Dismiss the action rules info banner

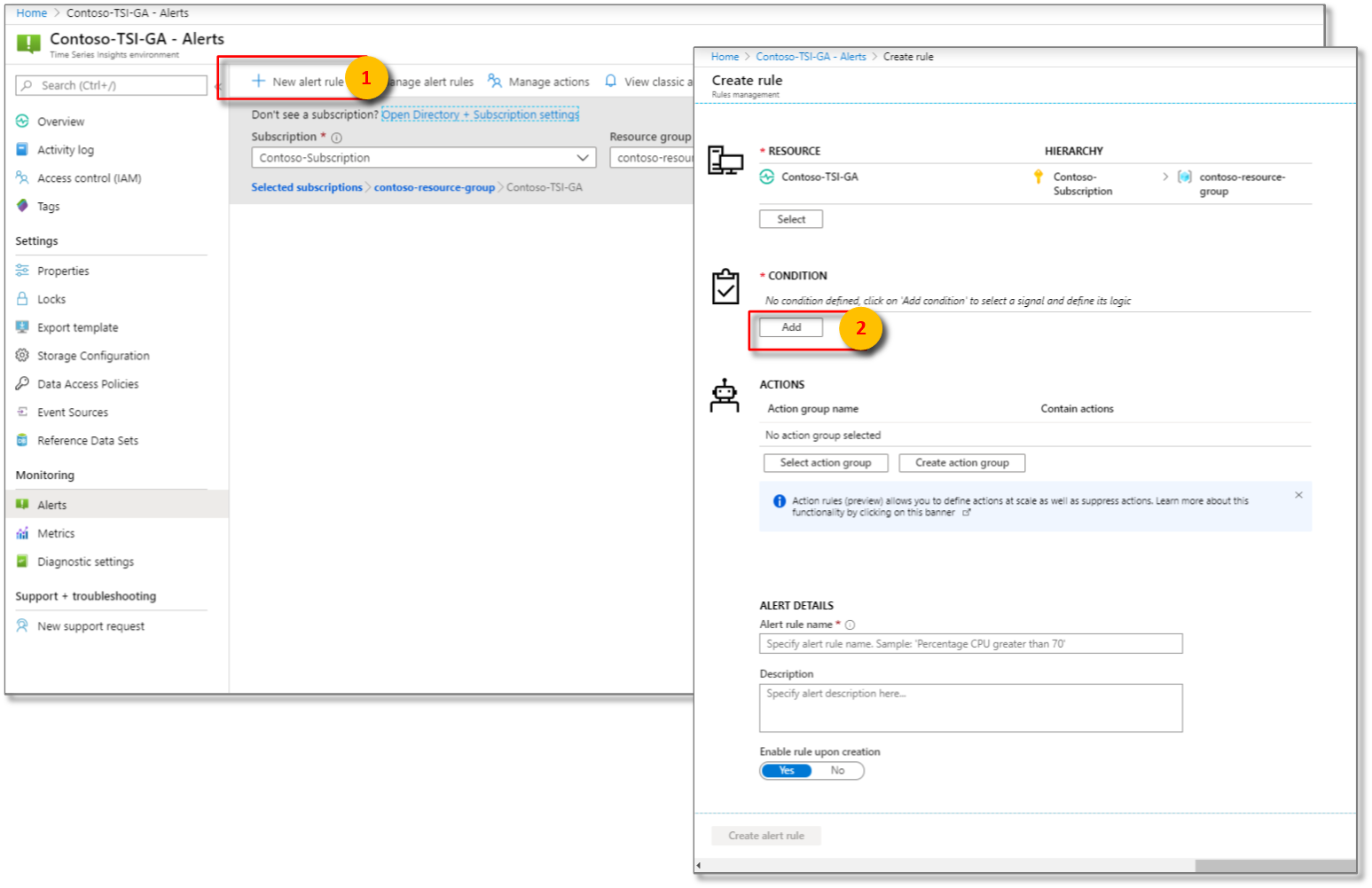1298,495
